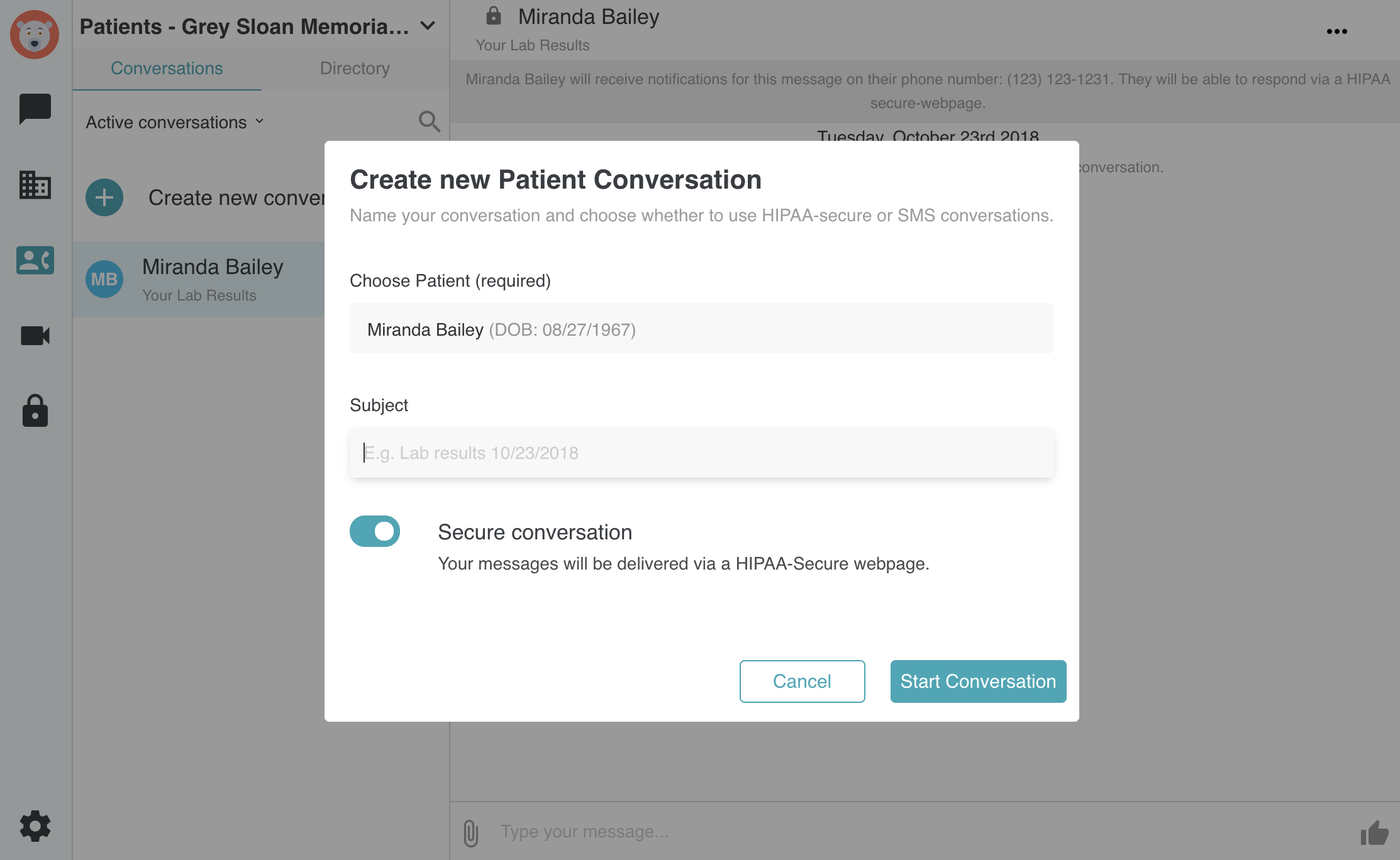Switch to the Conversations tab
1400x860 pixels.
pos(167,68)
